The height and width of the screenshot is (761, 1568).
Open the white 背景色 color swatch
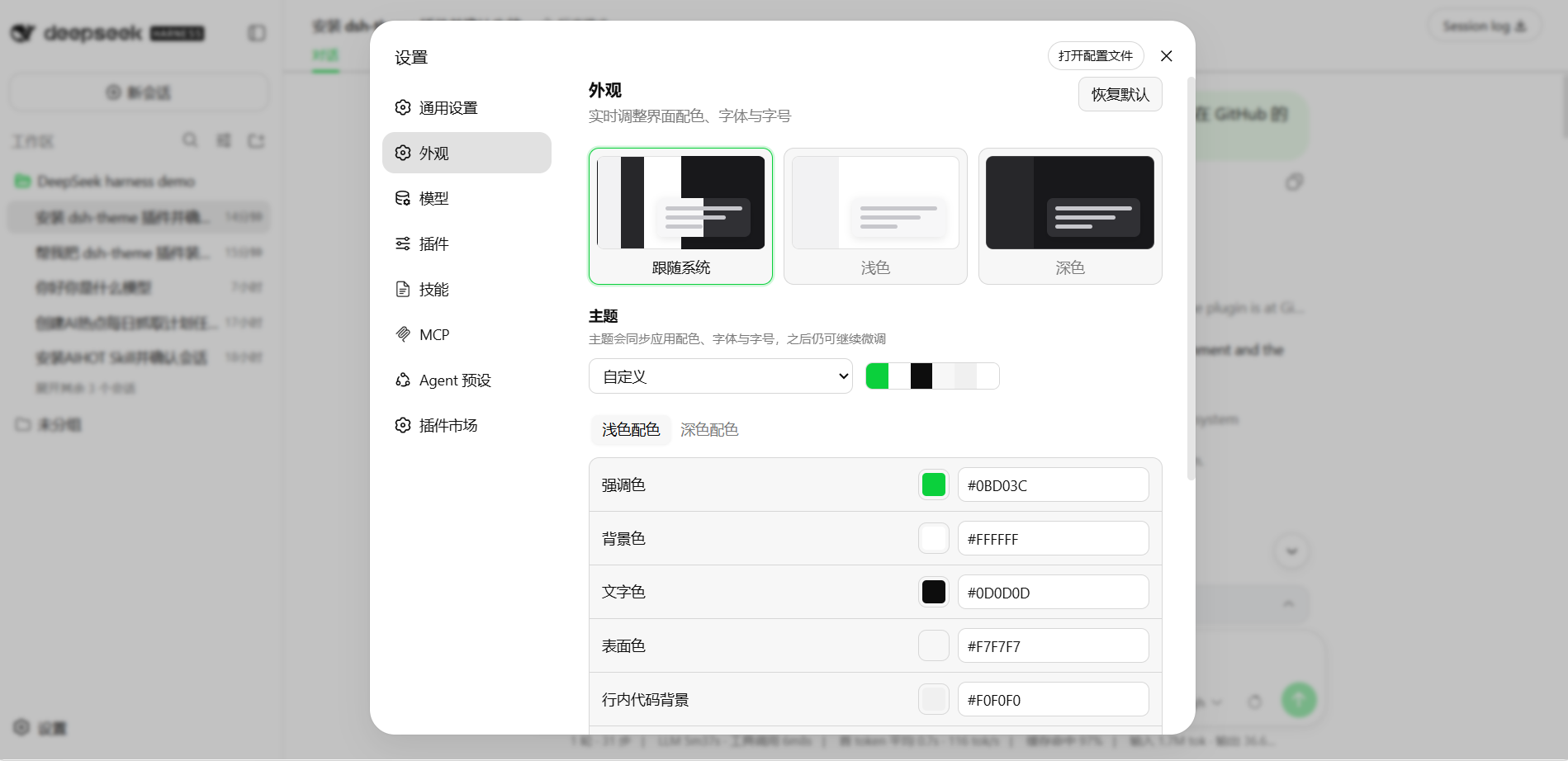(934, 538)
